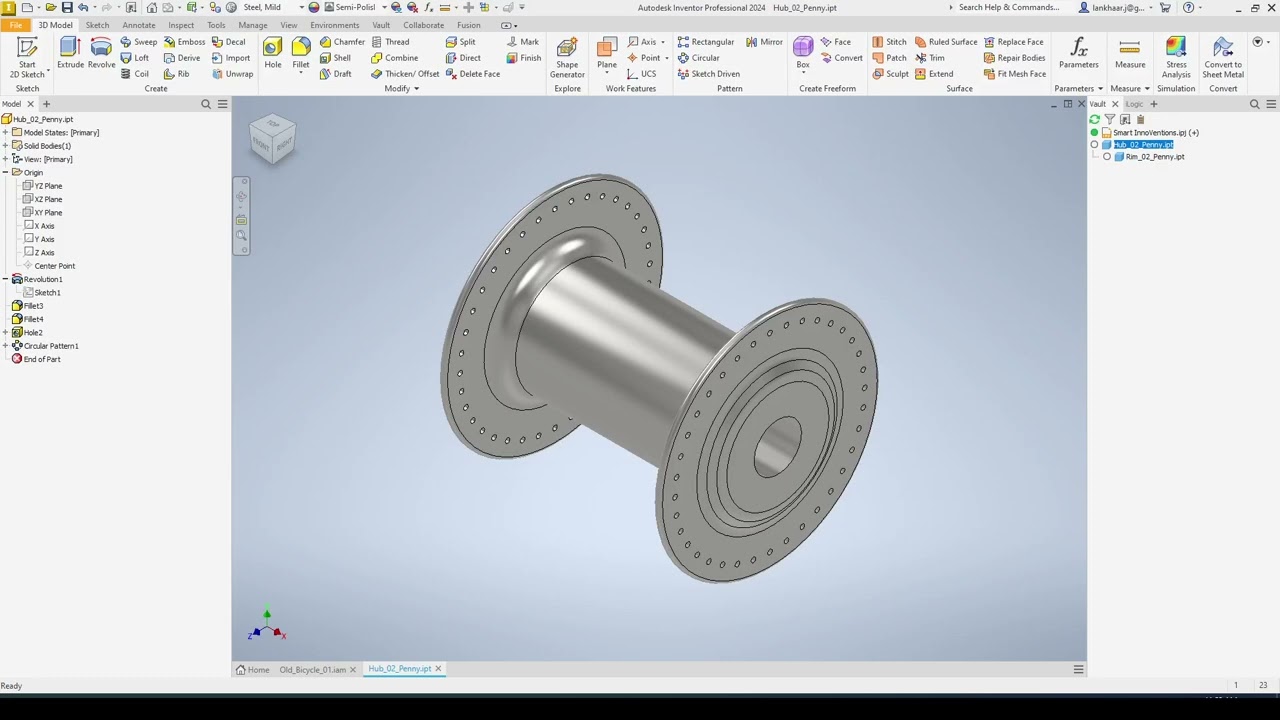Expand the Model States node
1280x720 pixels.
tap(5, 132)
